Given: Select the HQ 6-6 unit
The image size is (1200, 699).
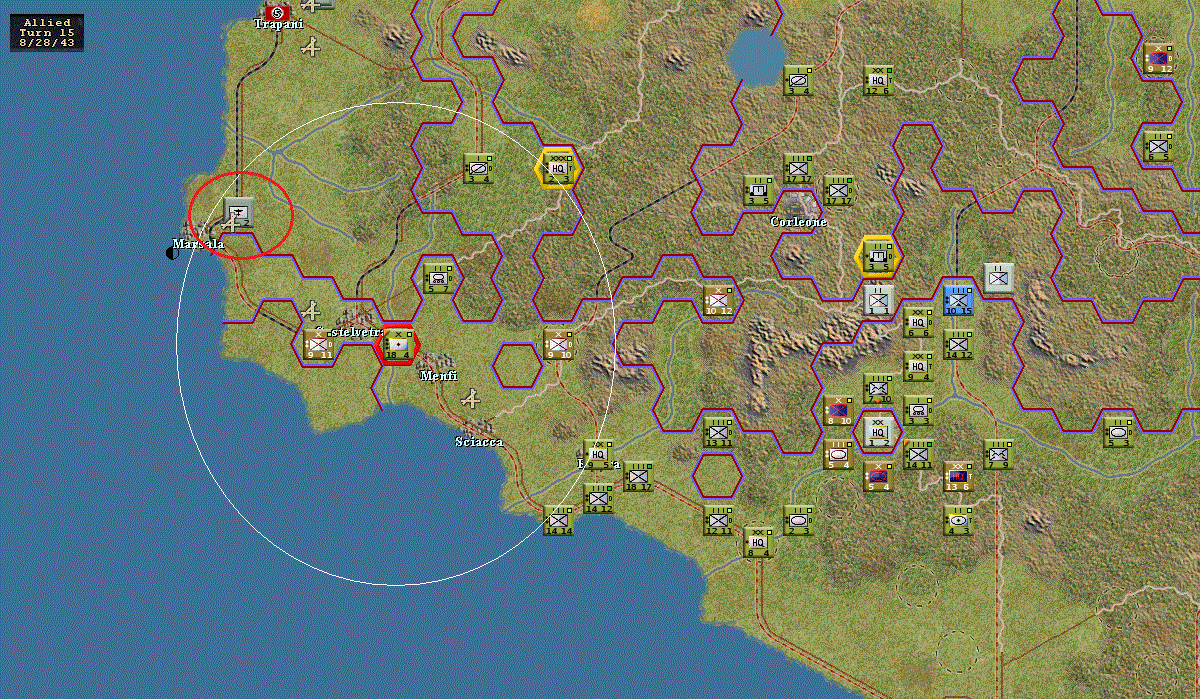Looking at the screenshot, I should point(918,322).
